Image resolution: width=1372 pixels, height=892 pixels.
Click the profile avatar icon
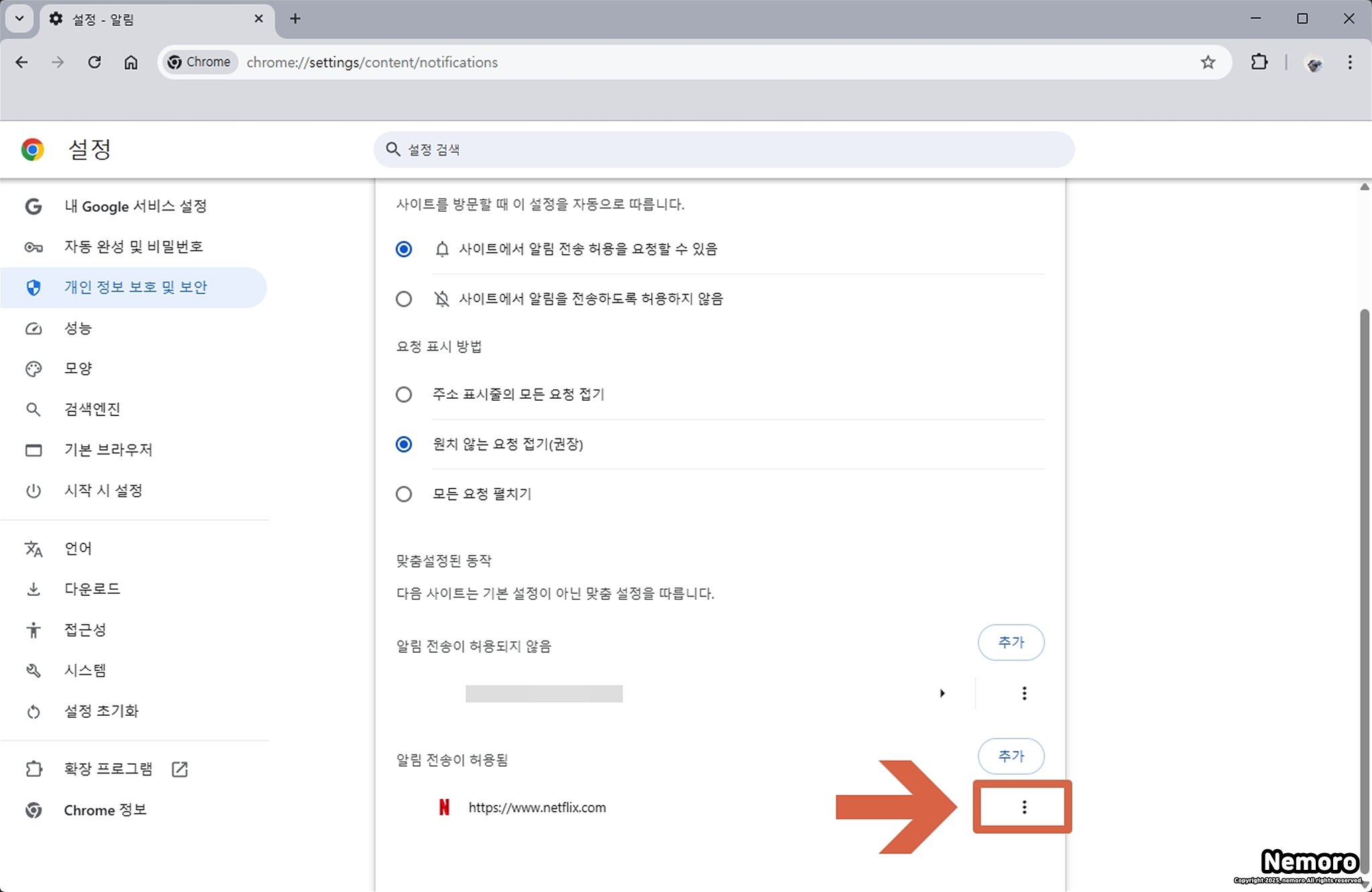(1314, 64)
